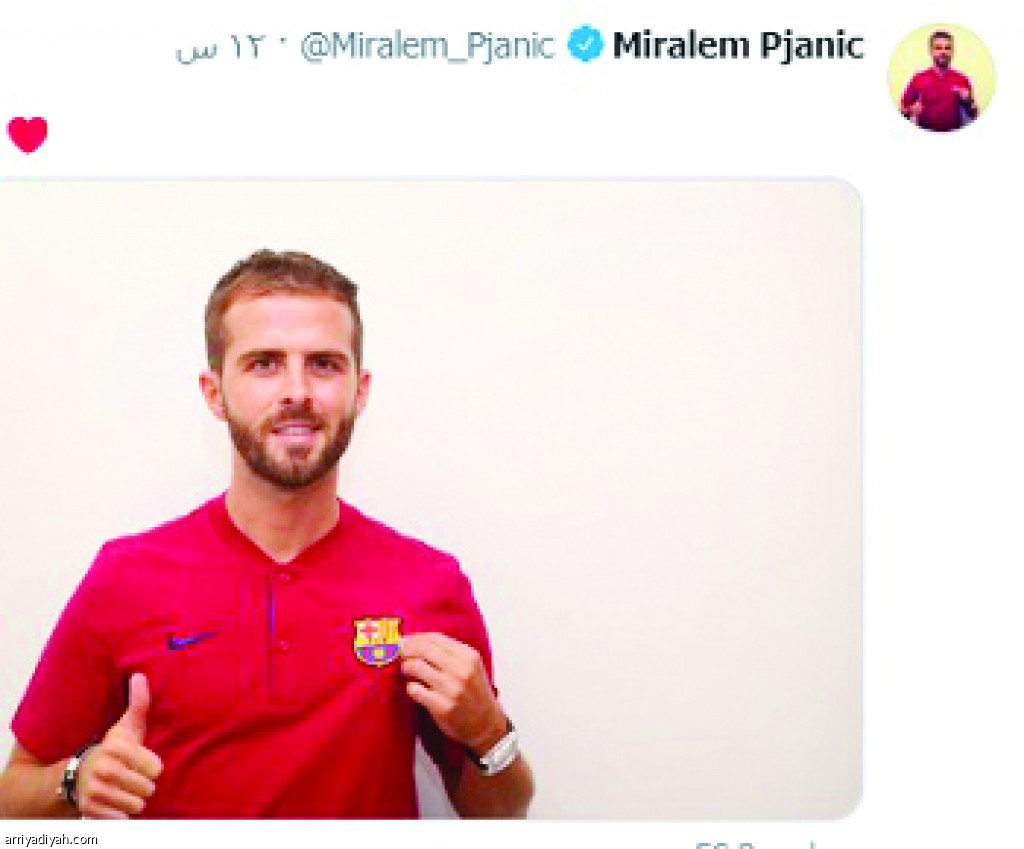Click the arriyadiyah.com watermark text
This screenshot has width=1024, height=849.
click(51, 840)
